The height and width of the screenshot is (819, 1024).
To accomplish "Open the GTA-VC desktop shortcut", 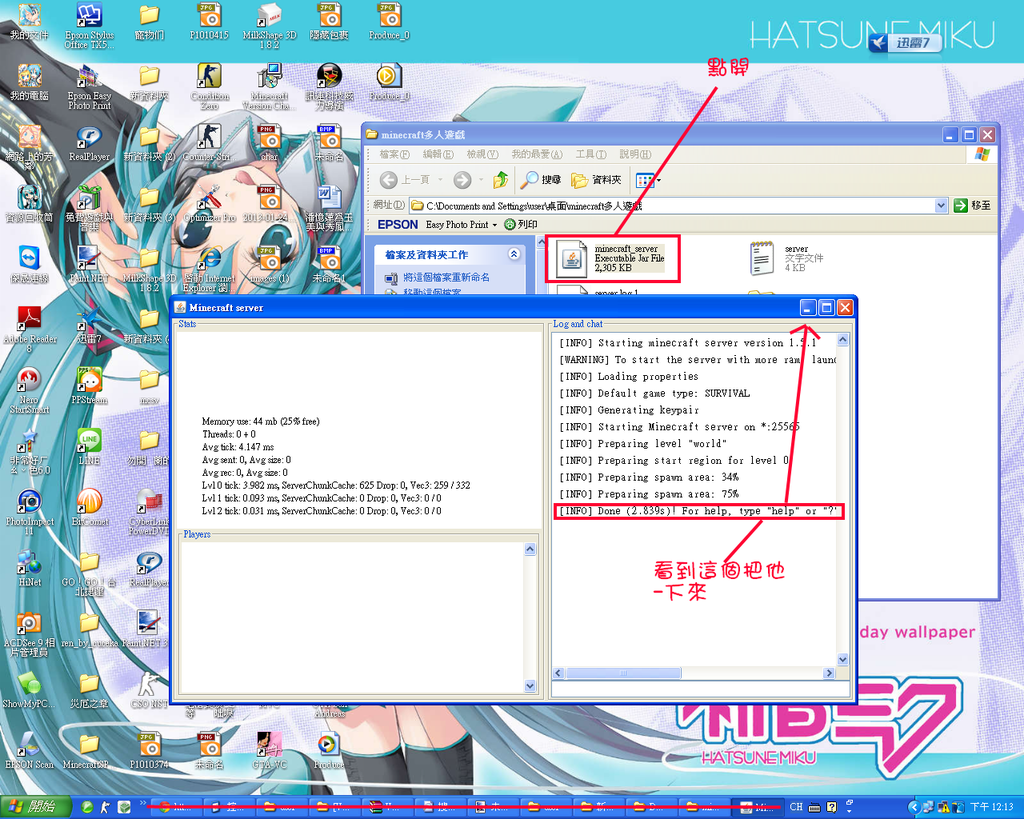I will pyautogui.click(x=269, y=749).
